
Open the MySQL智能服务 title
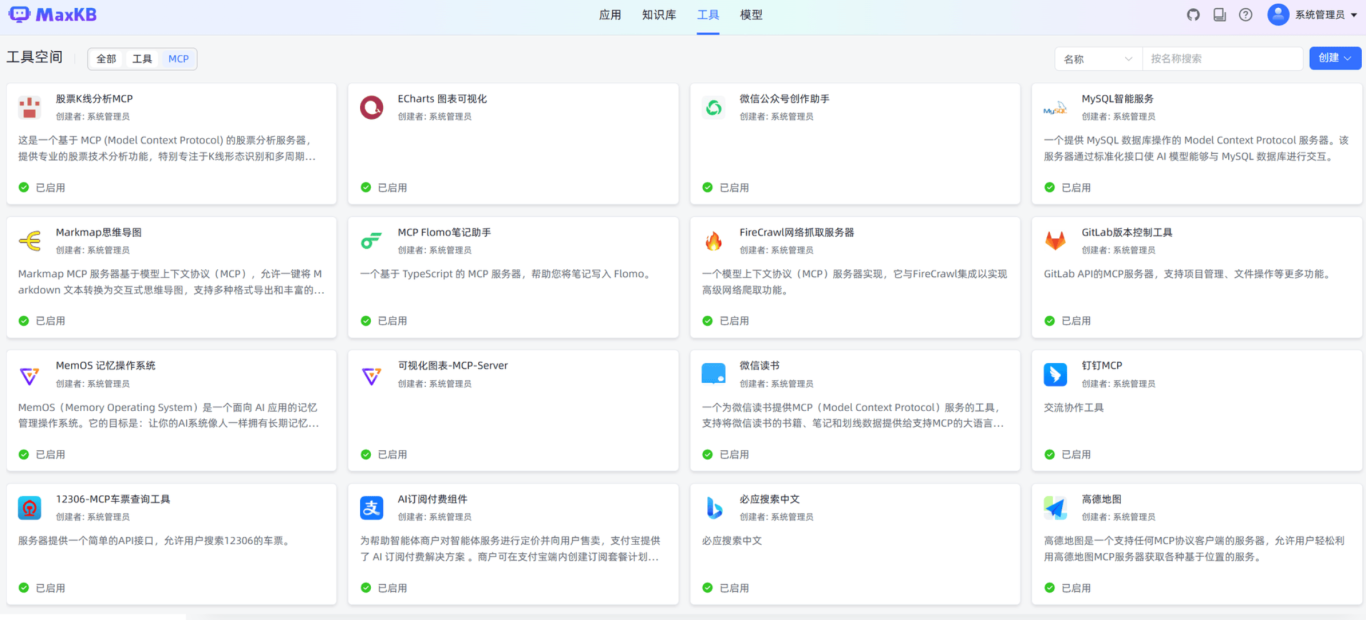tap(1118, 99)
